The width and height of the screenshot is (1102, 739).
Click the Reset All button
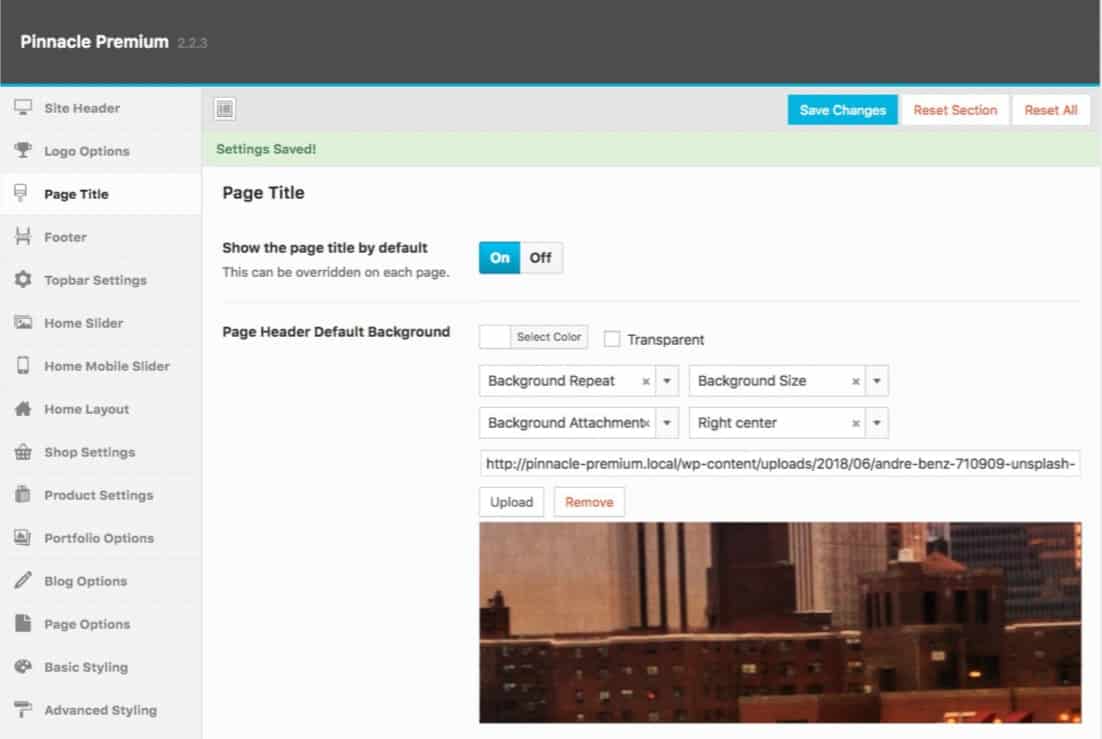(x=1051, y=110)
